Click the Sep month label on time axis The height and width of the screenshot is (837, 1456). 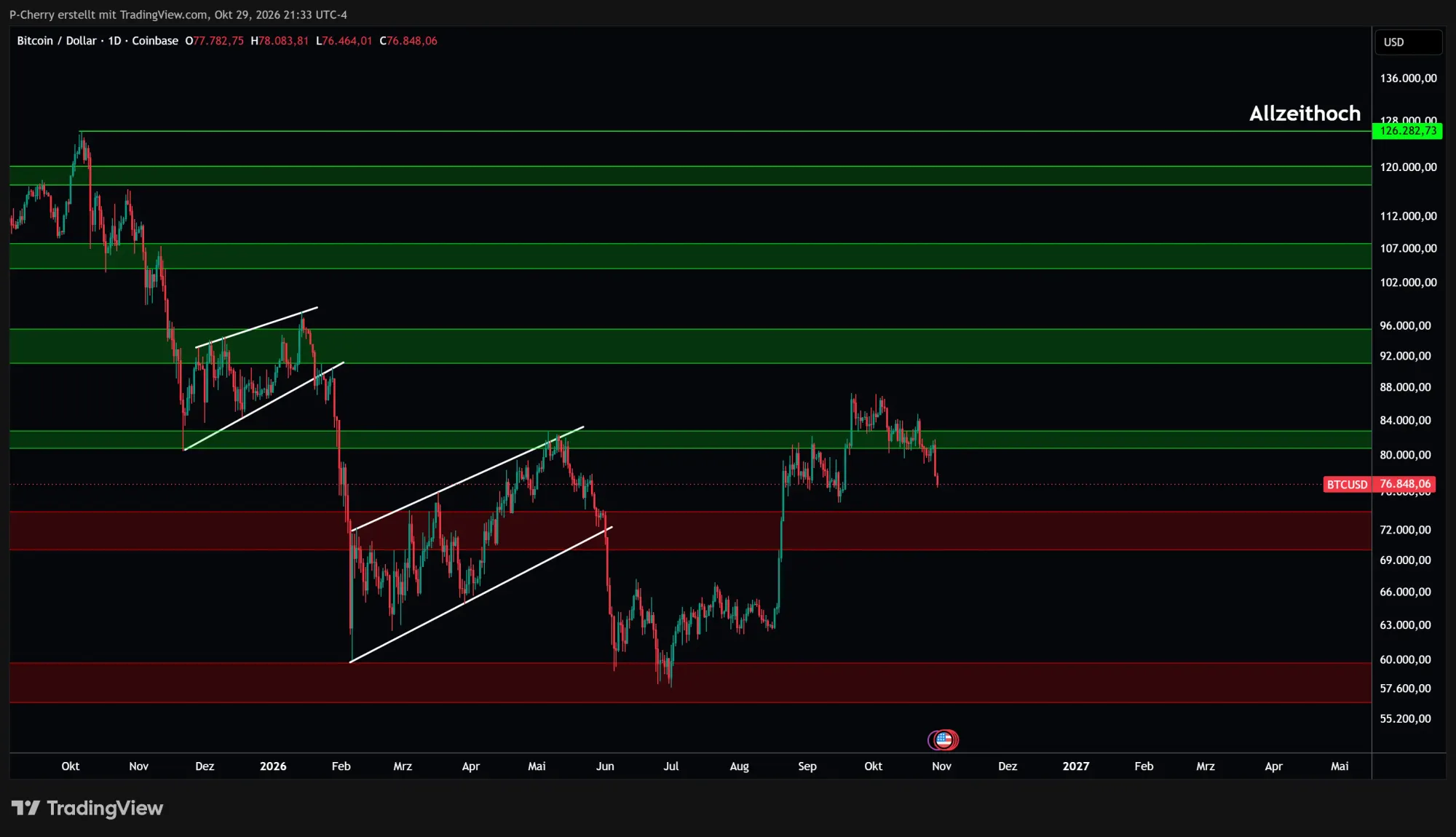coord(807,766)
